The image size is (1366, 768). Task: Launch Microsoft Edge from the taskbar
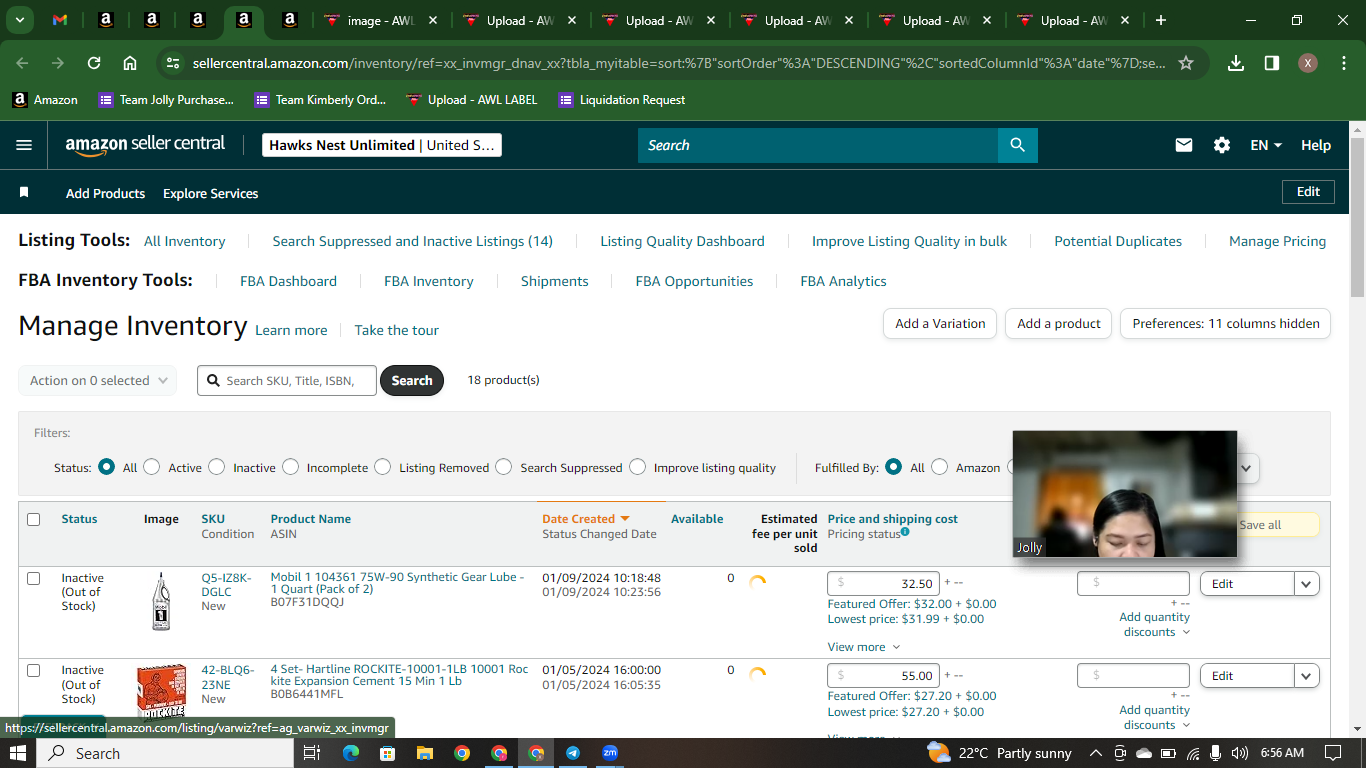(351, 753)
